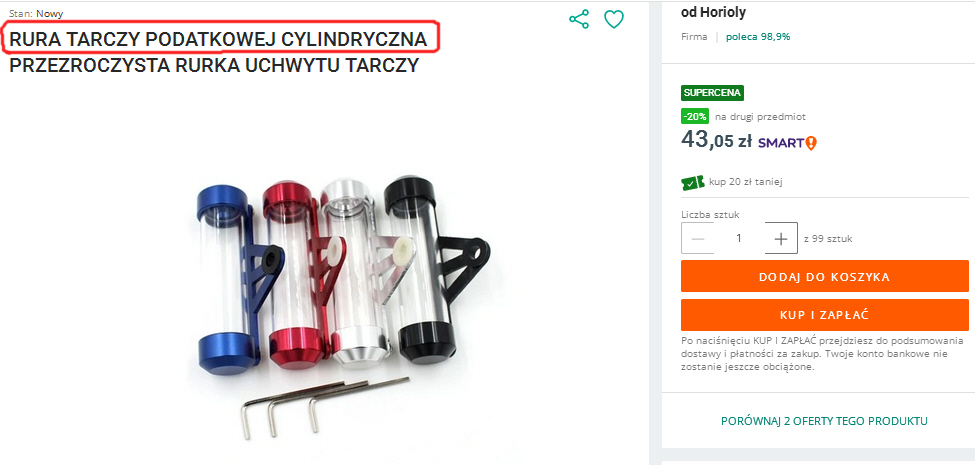Click the Supercena green badge

click(x=713, y=93)
